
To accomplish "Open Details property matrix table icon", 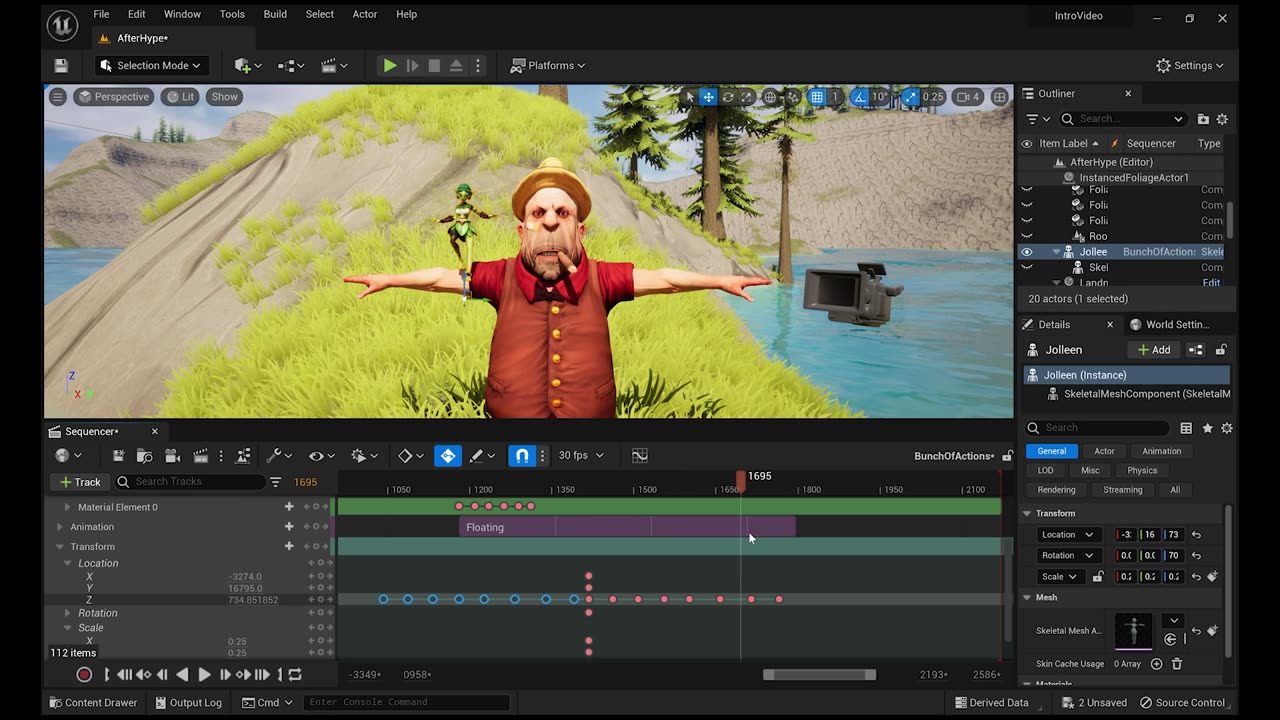I will (1186, 428).
